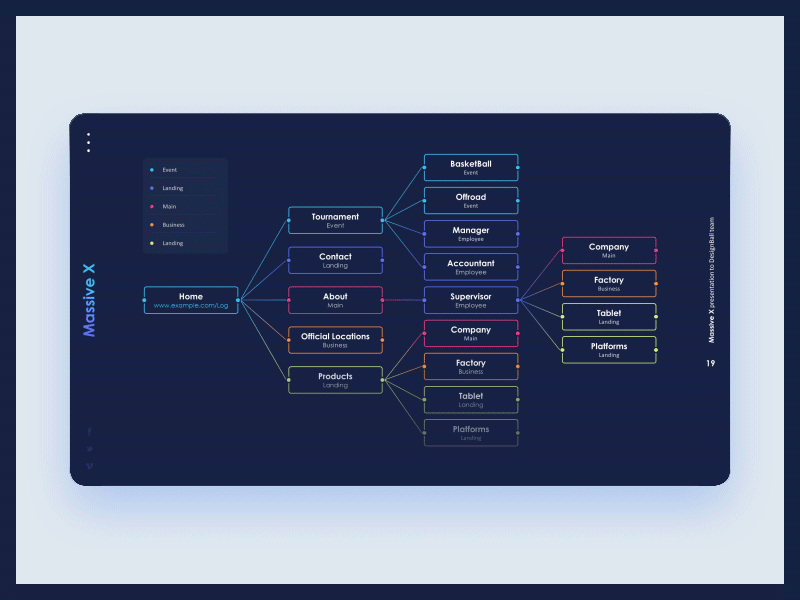Expand the Supervisor Employee node
The width and height of the screenshot is (800, 600).
tap(471, 300)
